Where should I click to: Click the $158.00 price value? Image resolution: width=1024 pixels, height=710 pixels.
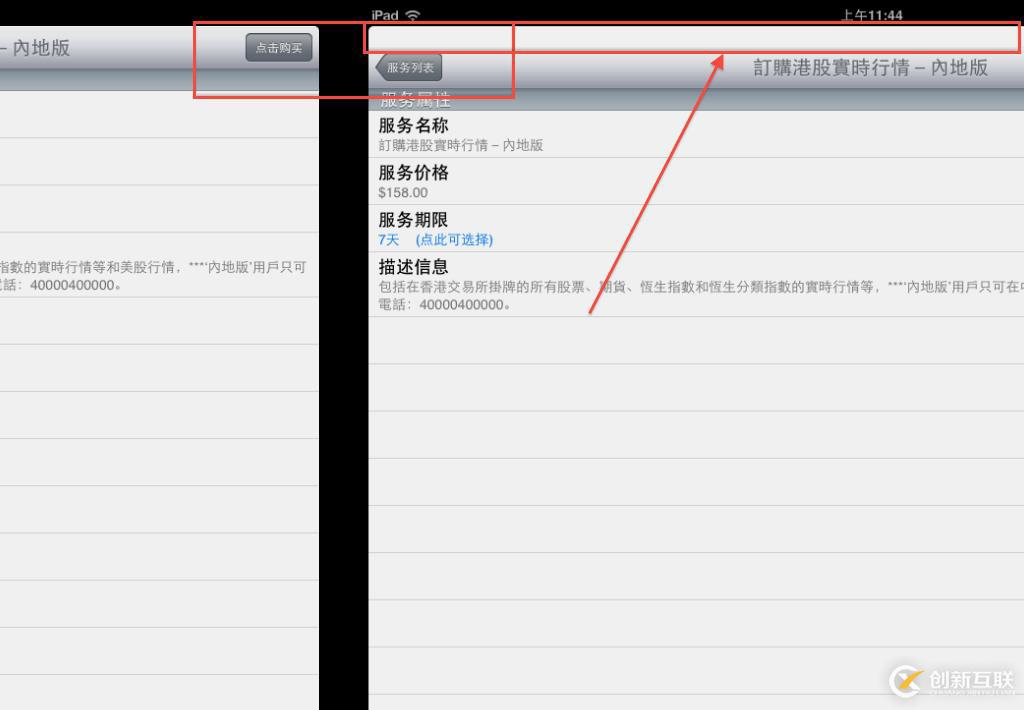[403, 193]
